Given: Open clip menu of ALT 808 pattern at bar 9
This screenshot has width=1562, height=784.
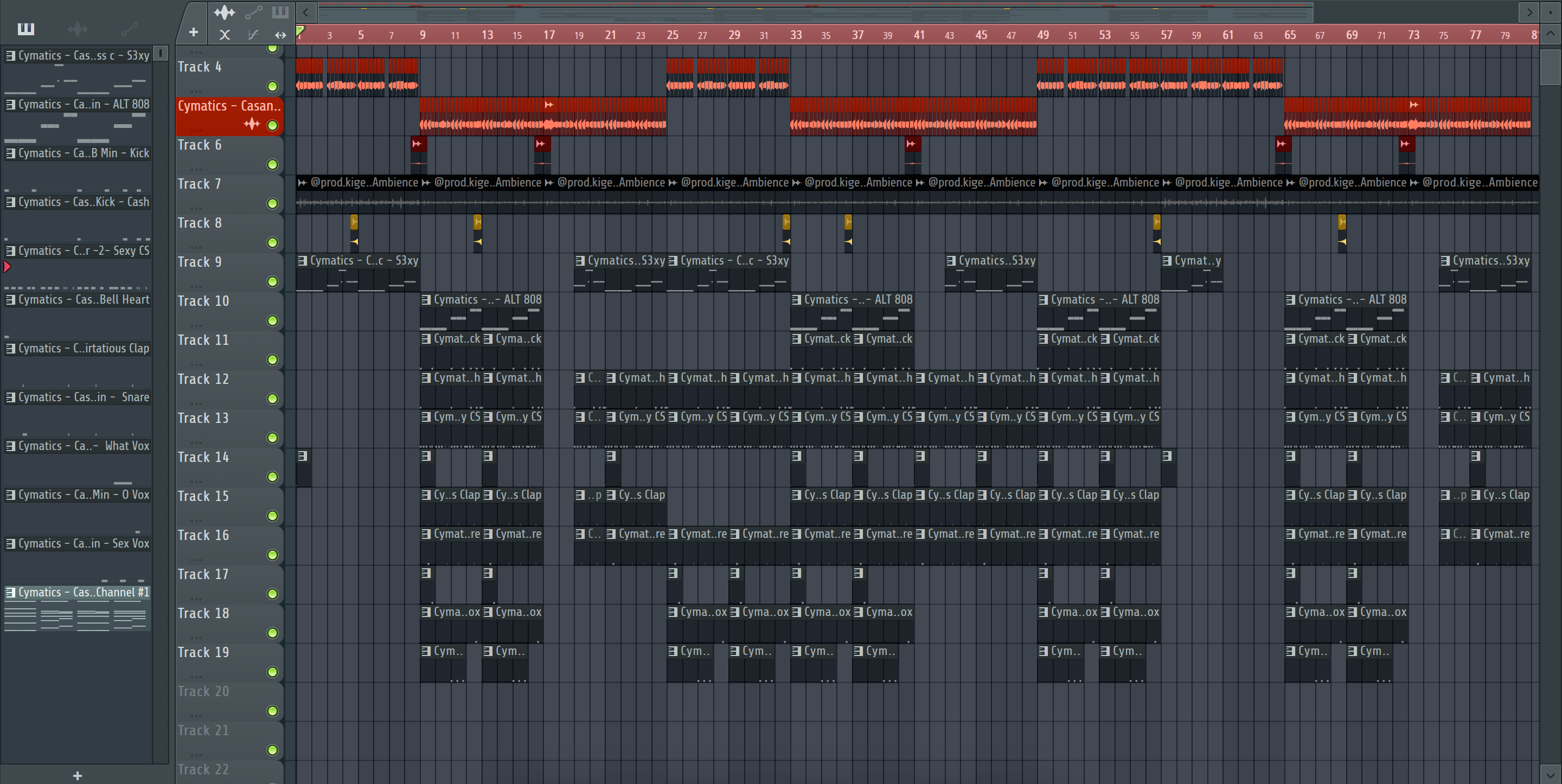Looking at the screenshot, I should coord(426,299).
